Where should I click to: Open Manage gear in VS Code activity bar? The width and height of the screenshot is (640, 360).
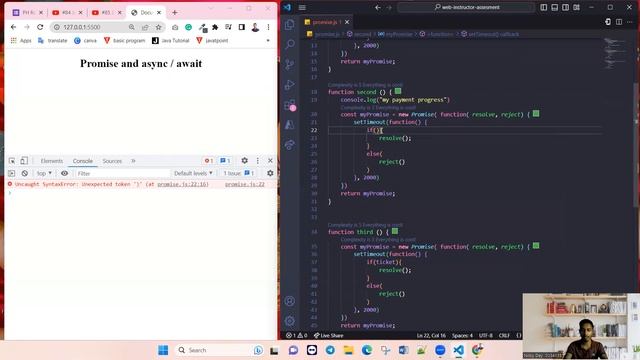(x=290, y=321)
